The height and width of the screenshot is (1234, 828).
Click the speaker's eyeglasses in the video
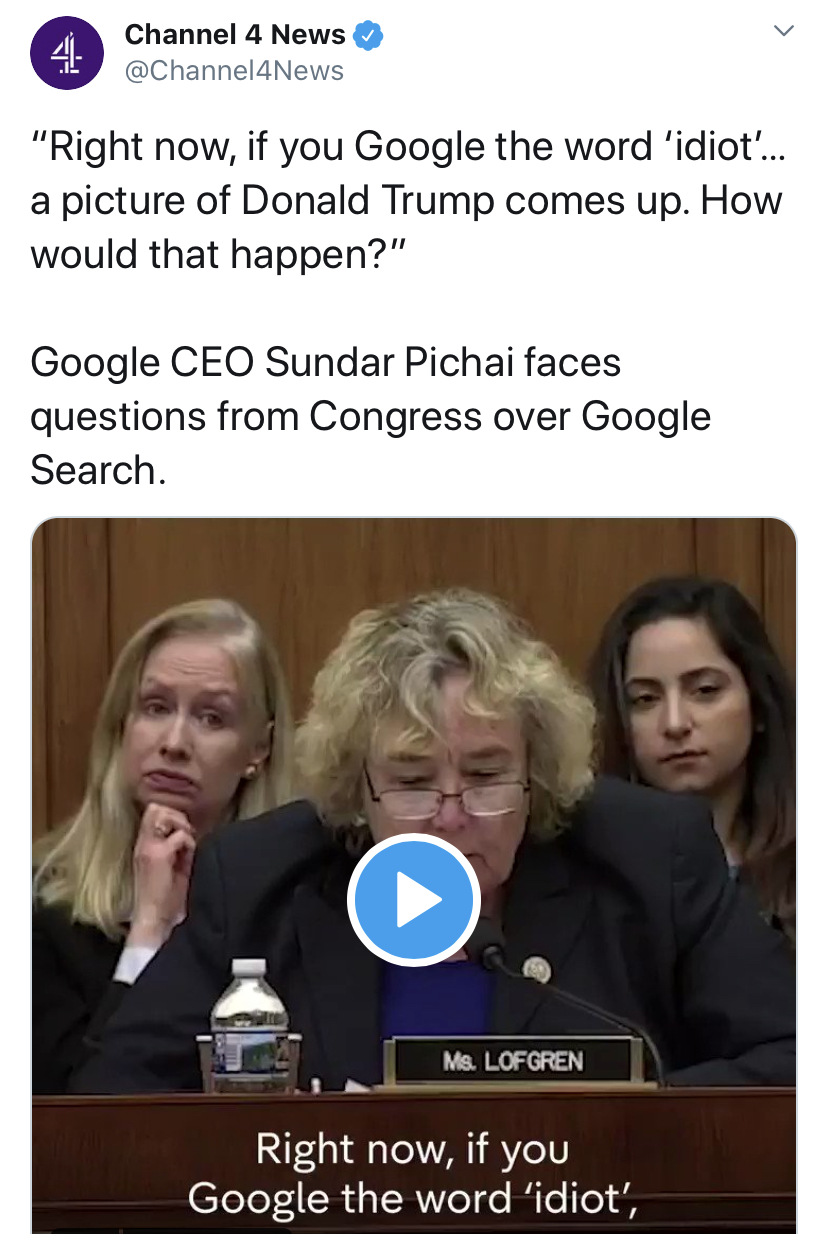[x=447, y=797]
